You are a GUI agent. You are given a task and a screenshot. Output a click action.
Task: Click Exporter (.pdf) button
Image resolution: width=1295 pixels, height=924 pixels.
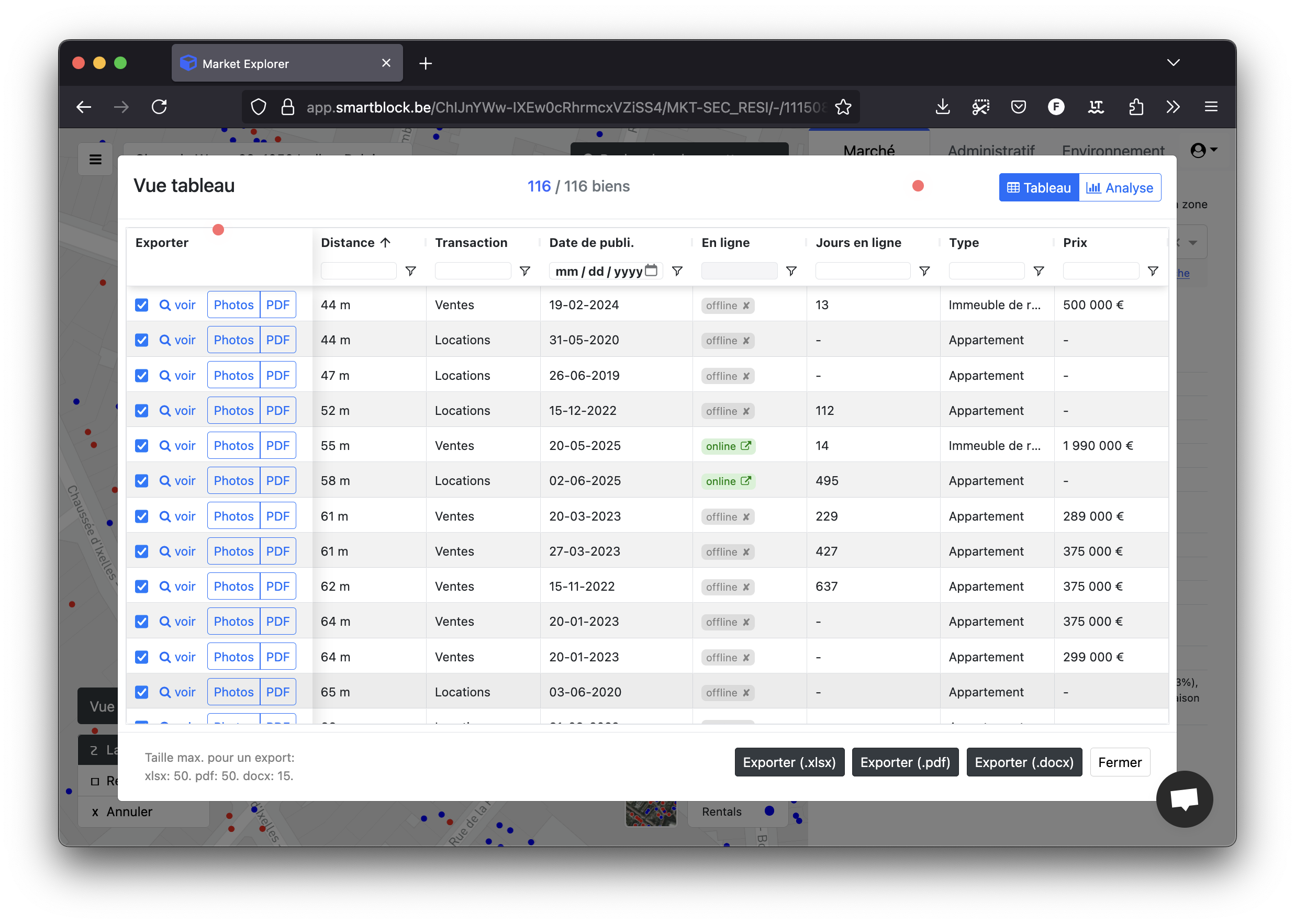(x=905, y=762)
